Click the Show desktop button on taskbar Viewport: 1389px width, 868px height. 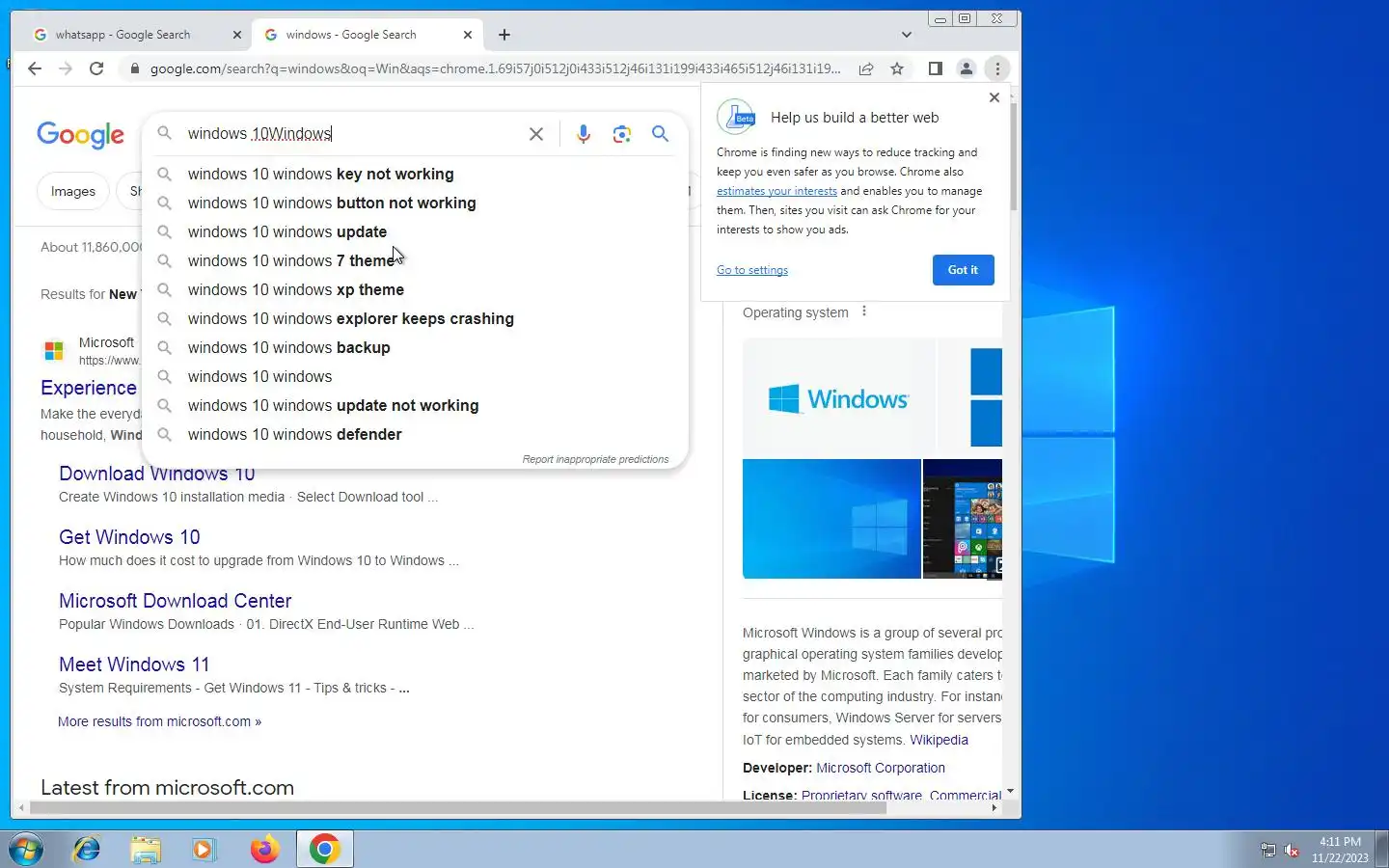[1381, 849]
